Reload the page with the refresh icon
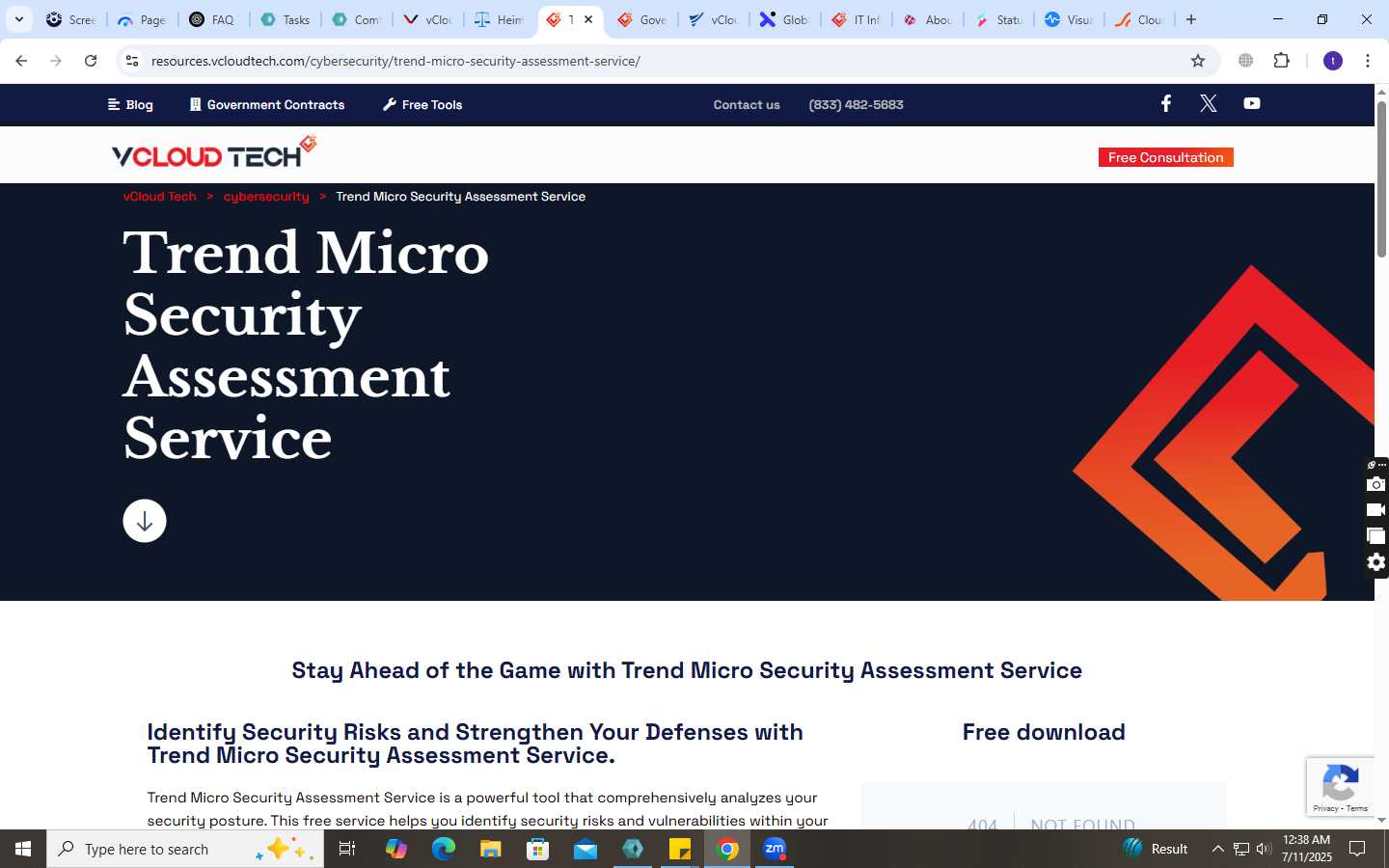1389x868 pixels. (x=91, y=61)
